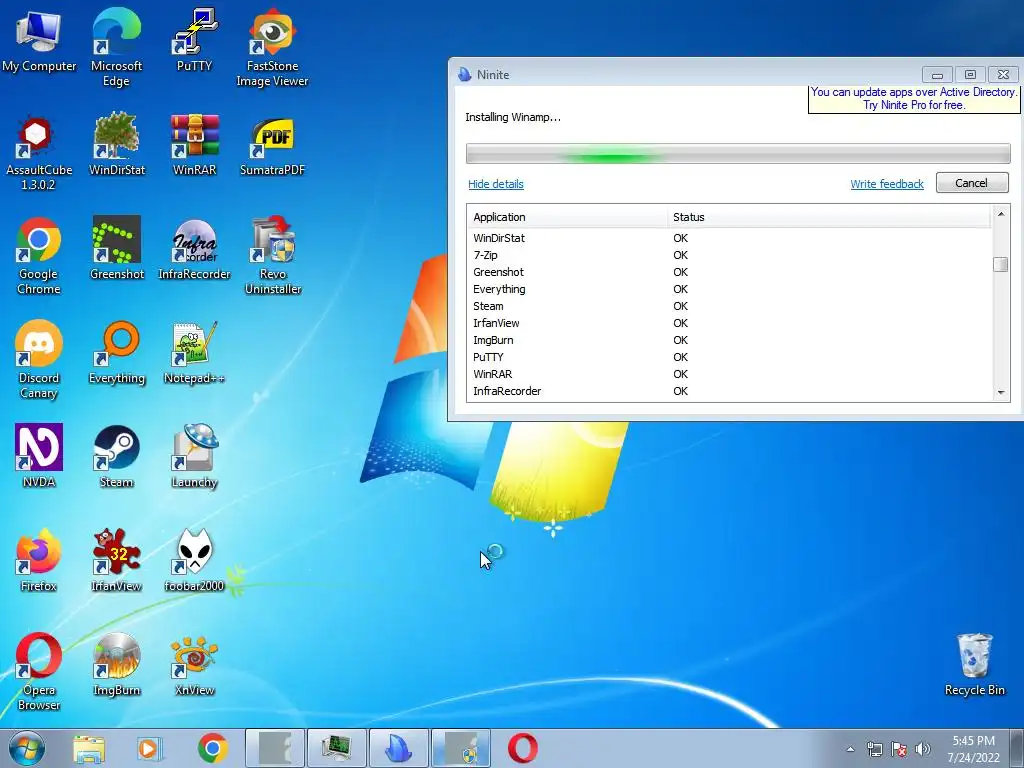Cancel the Ninite installation
Screen dimensions: 1024x768
972,183
